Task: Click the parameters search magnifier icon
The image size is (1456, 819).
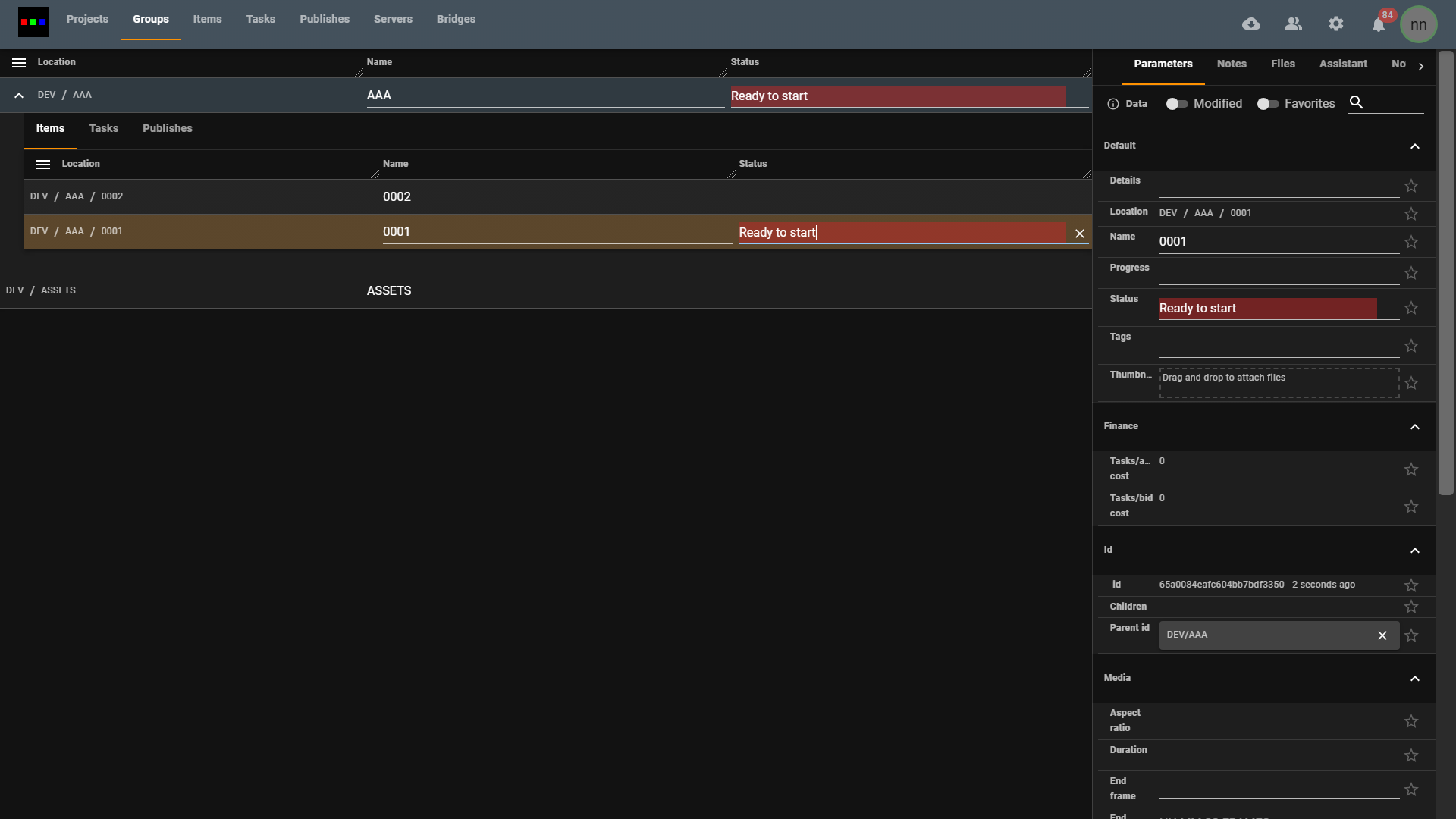Action: [1357, 102]
